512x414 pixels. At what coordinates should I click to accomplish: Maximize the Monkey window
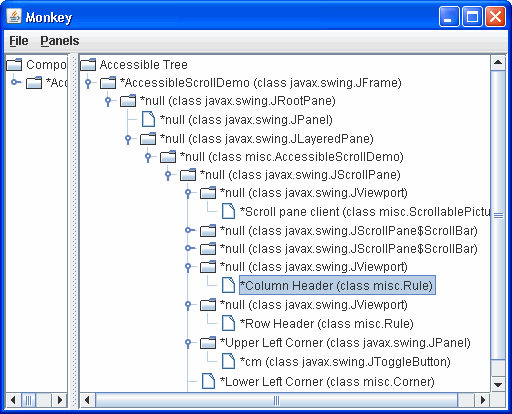point(472,17)
